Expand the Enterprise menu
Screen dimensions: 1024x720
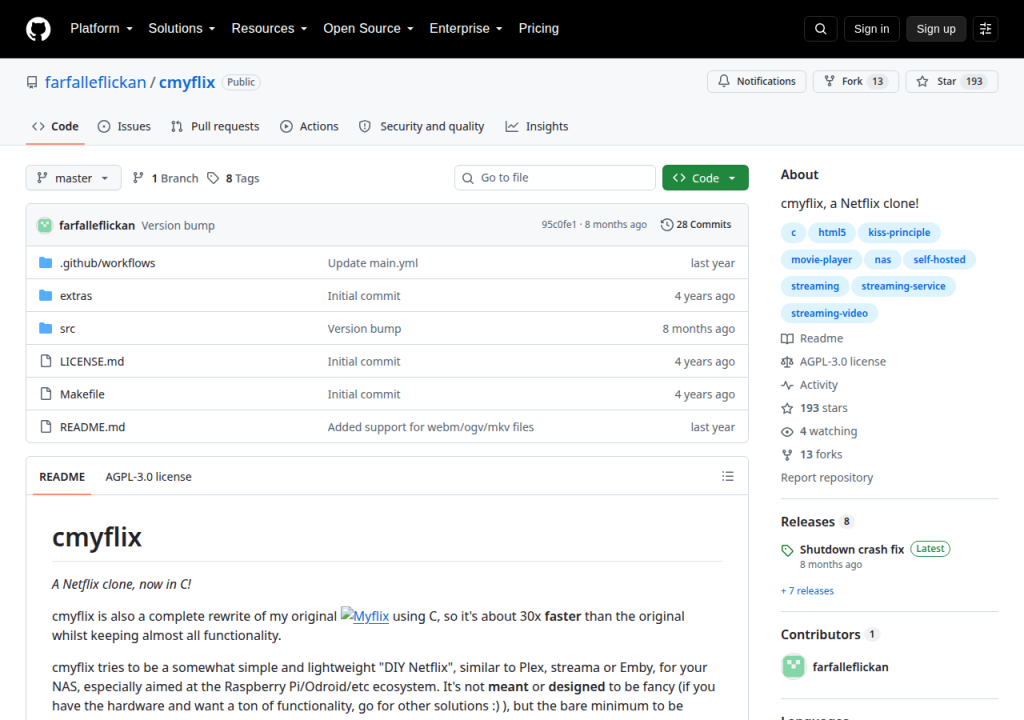pos(466,29)
